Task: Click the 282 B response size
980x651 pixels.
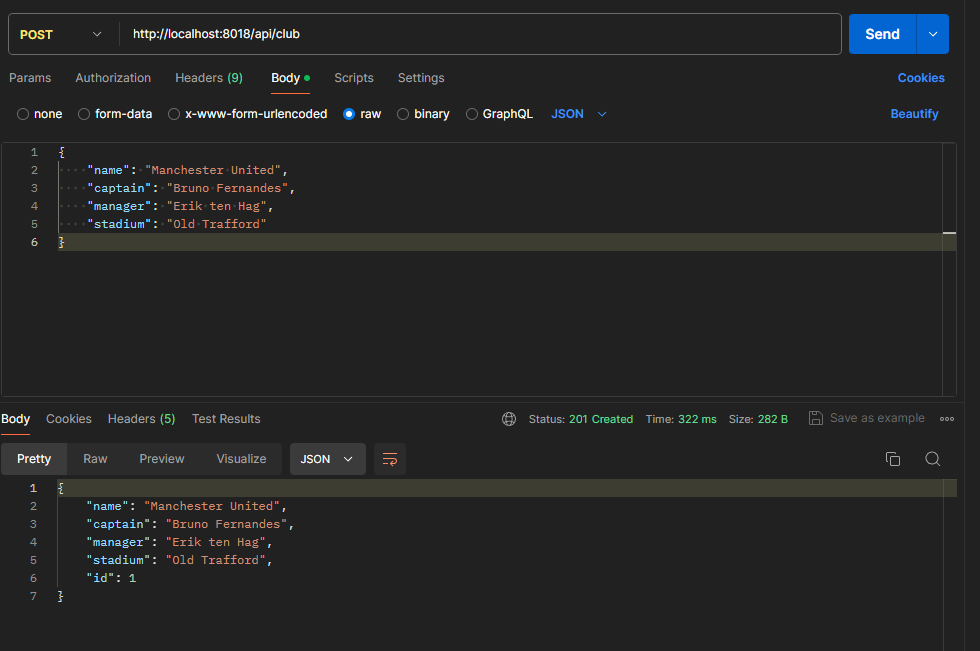Action: 772,419
